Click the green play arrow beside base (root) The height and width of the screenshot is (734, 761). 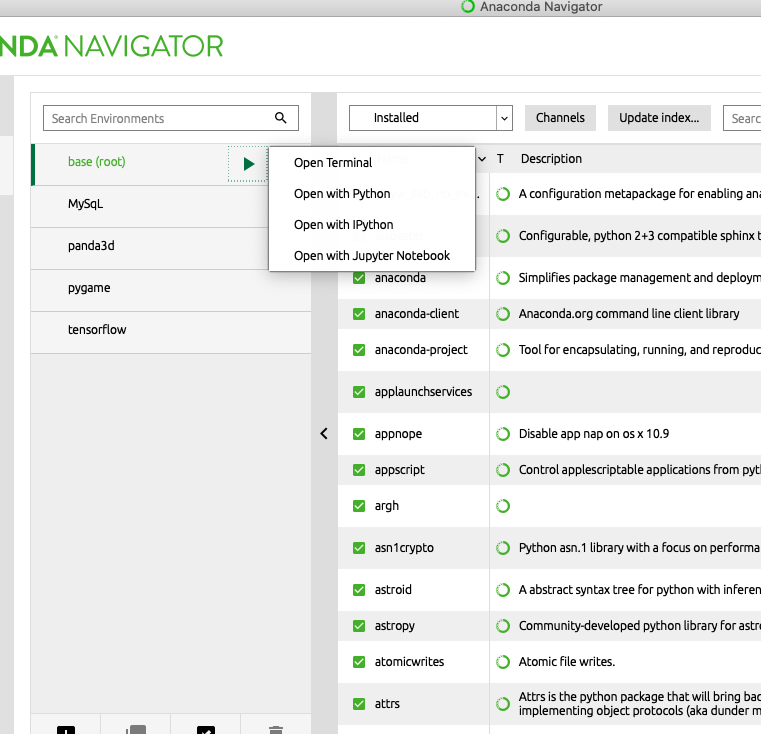pos(248,164)
